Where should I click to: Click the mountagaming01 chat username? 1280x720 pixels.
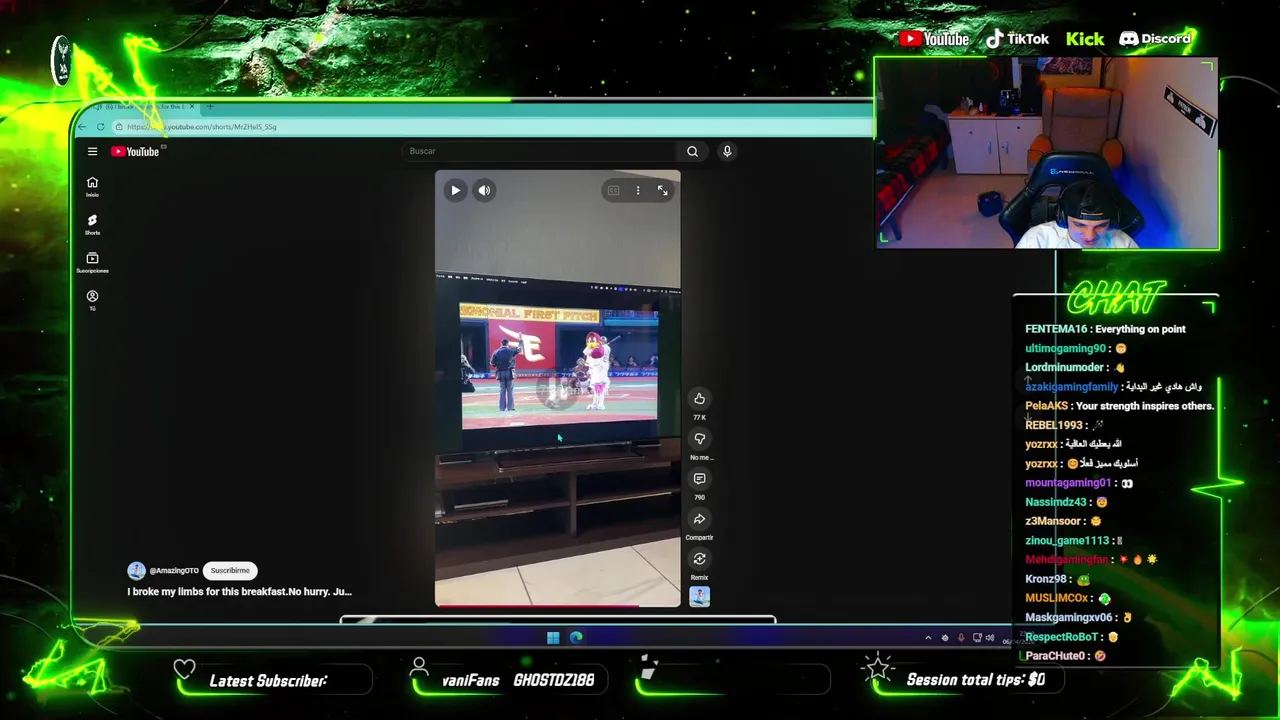pos(1068,483)
